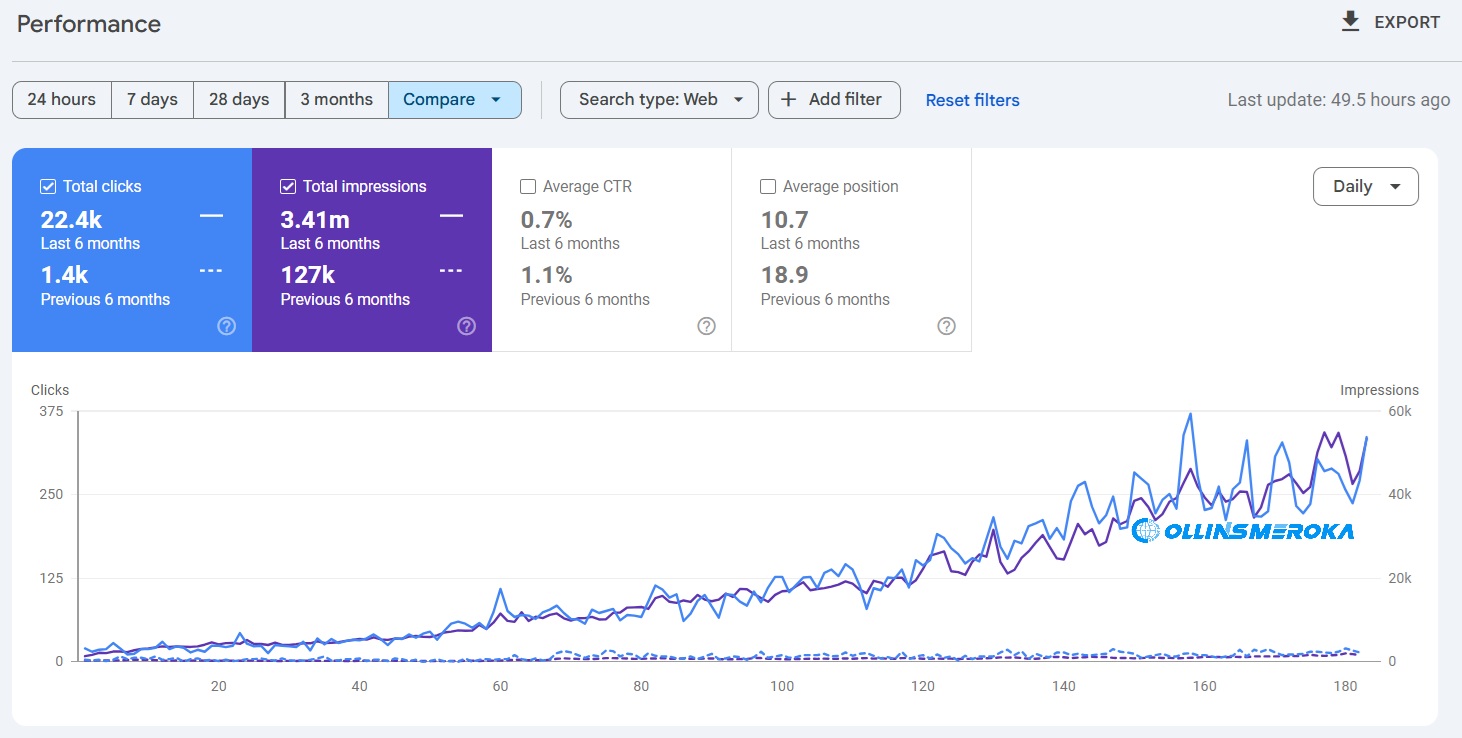The height and width of the screenshot is (738, 1462).
Task: Check the Average position checkbox
Action: [x=767, y=185]
